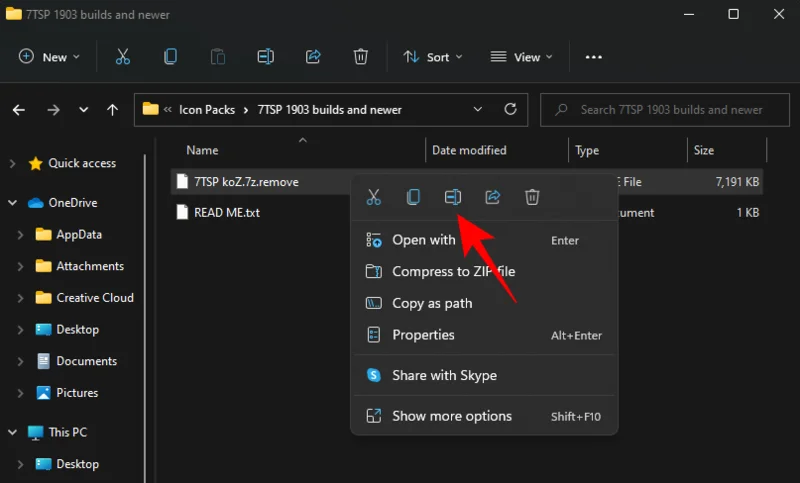Choose Share with Skype
The image size is (800, 483).
pyautogui.click(x=484, y=375)
